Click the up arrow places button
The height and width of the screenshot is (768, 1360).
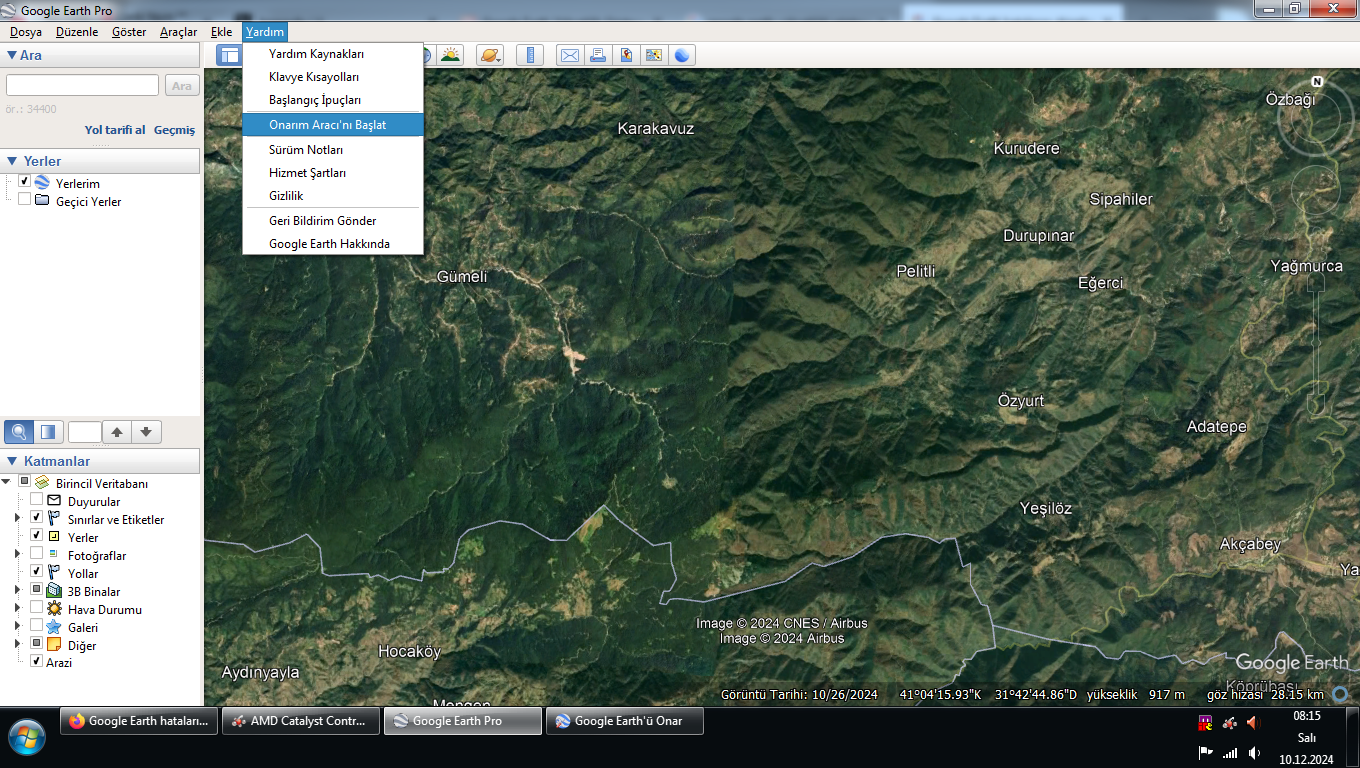[117, 432]
